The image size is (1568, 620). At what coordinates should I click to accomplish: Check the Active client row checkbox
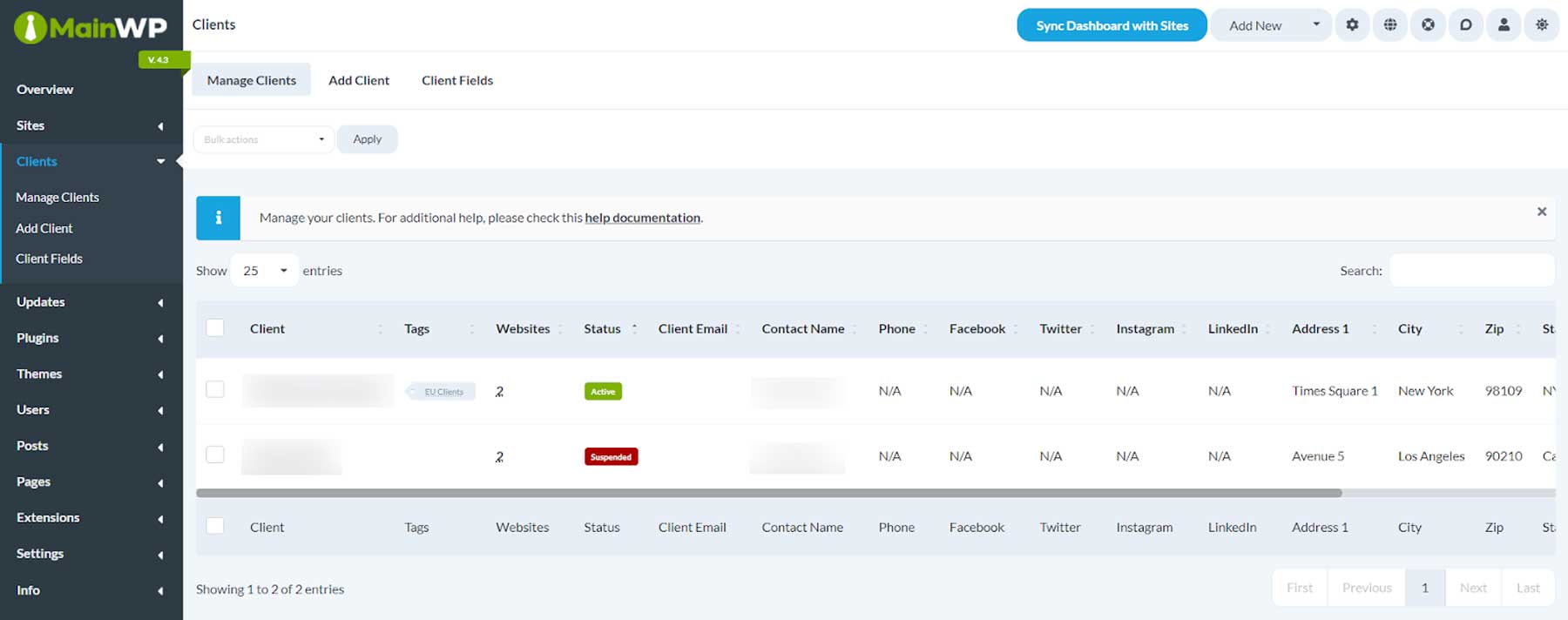point(215,389)
